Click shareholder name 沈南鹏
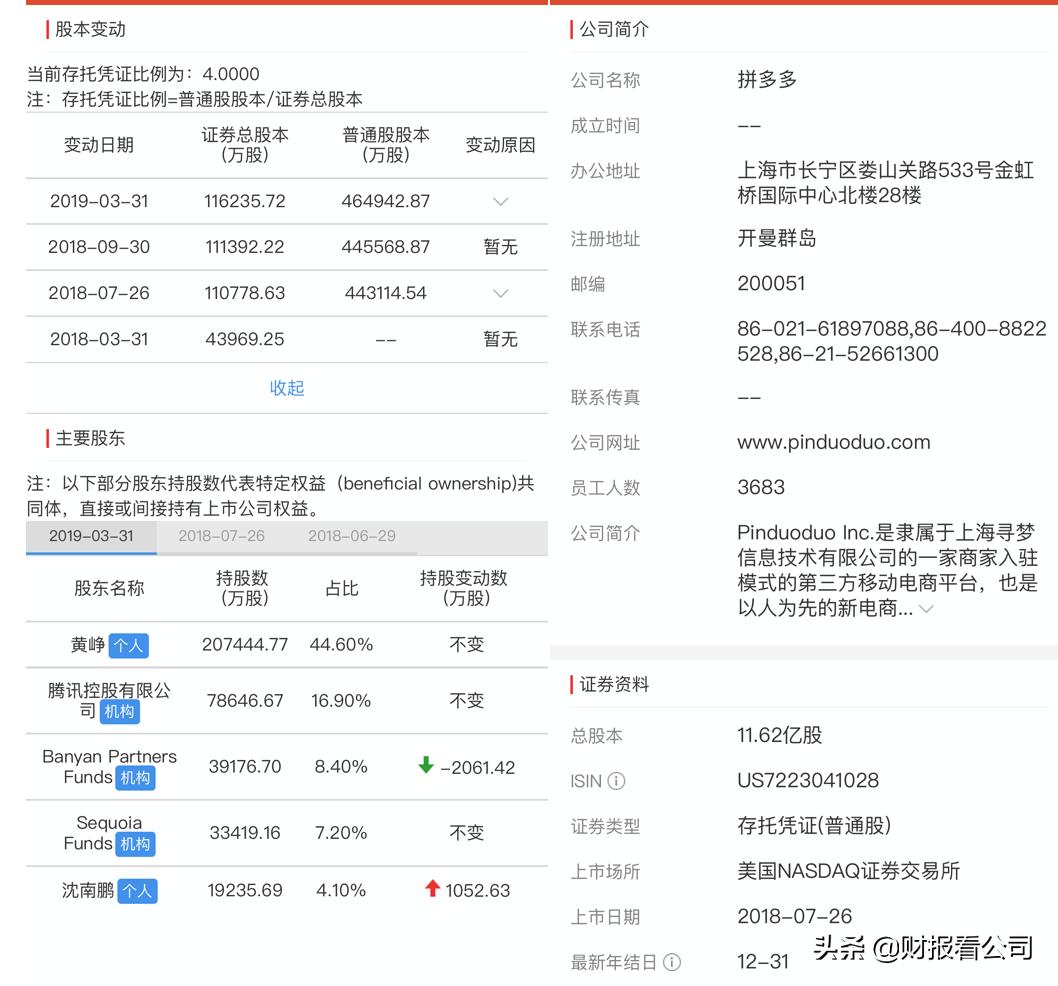This screenshot has height=986, width=1058. coord(88,890)
